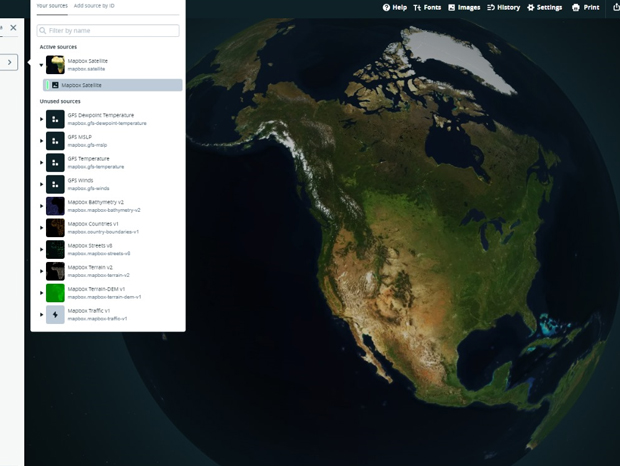Click the Mapbox Bathymetry v2 thumbnail
This screenshot has width=620, height=466.
pos(55,206)
